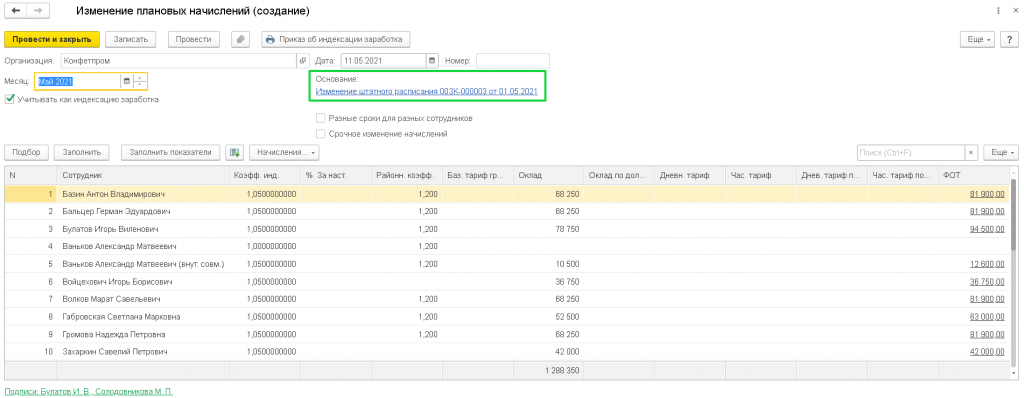Open ФОТ value 63 000,00 for Габровская

pyautogui.click(x=987, y=317)
